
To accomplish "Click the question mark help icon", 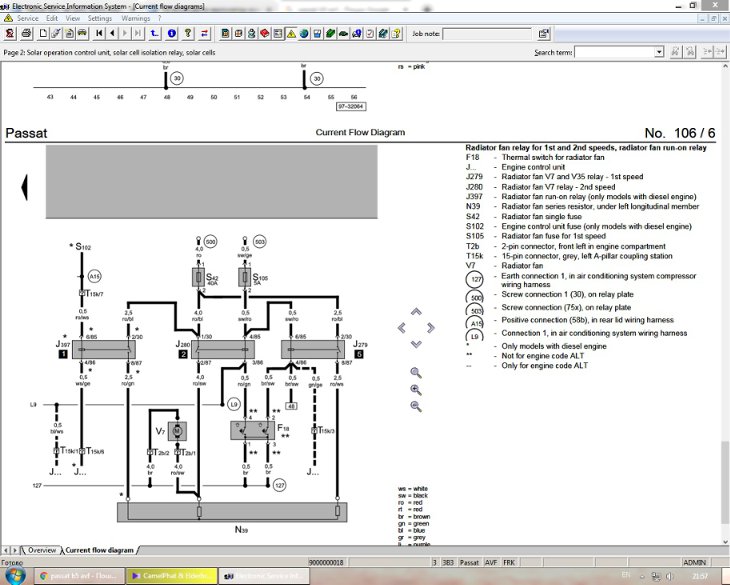I will (188, 34).
